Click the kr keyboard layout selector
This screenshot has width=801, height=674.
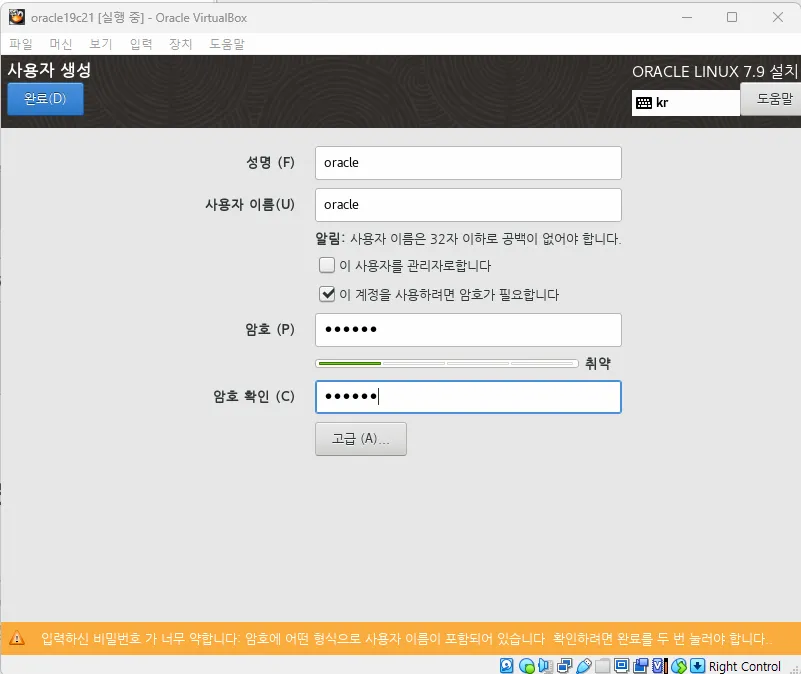[686, 103]
